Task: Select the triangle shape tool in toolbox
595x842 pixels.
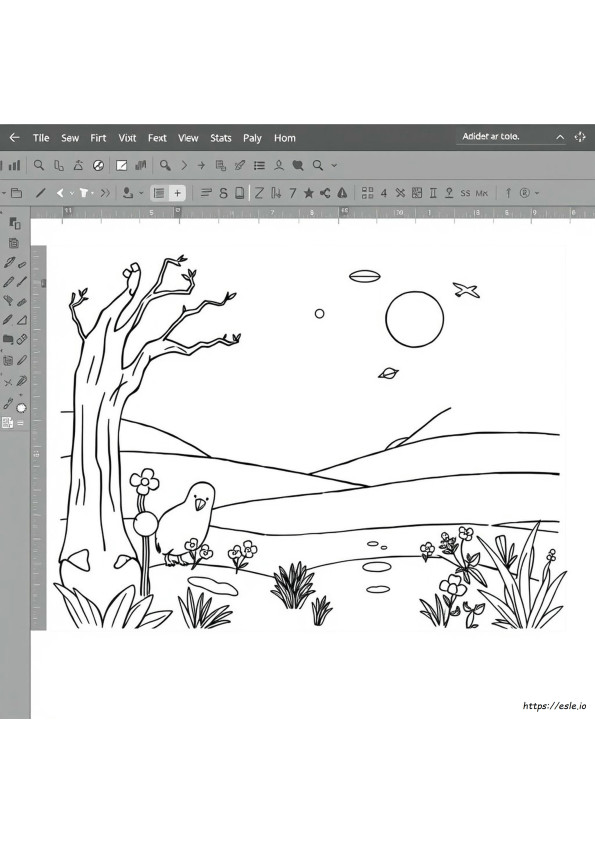Action: point(21,321)
